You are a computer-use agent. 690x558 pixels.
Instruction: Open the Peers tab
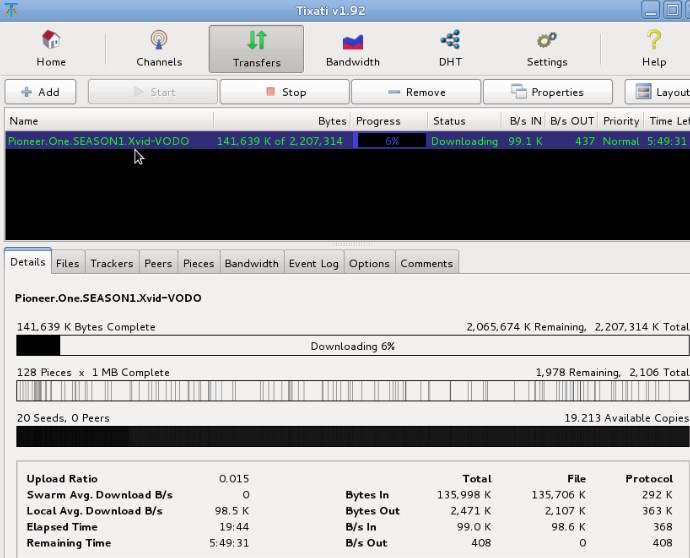[158, 264]
